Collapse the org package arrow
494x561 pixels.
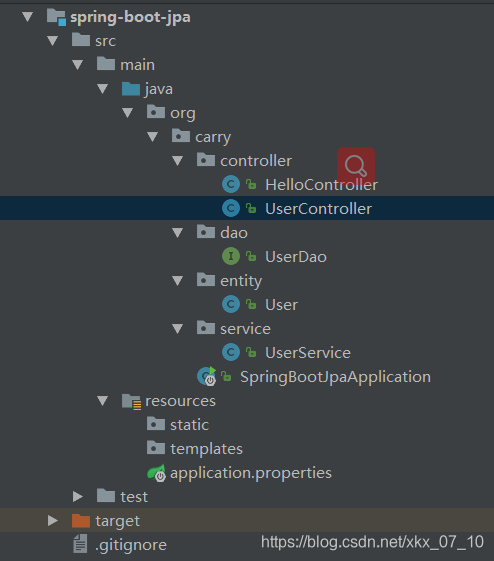pyautogui.click(x=128, y=113)
